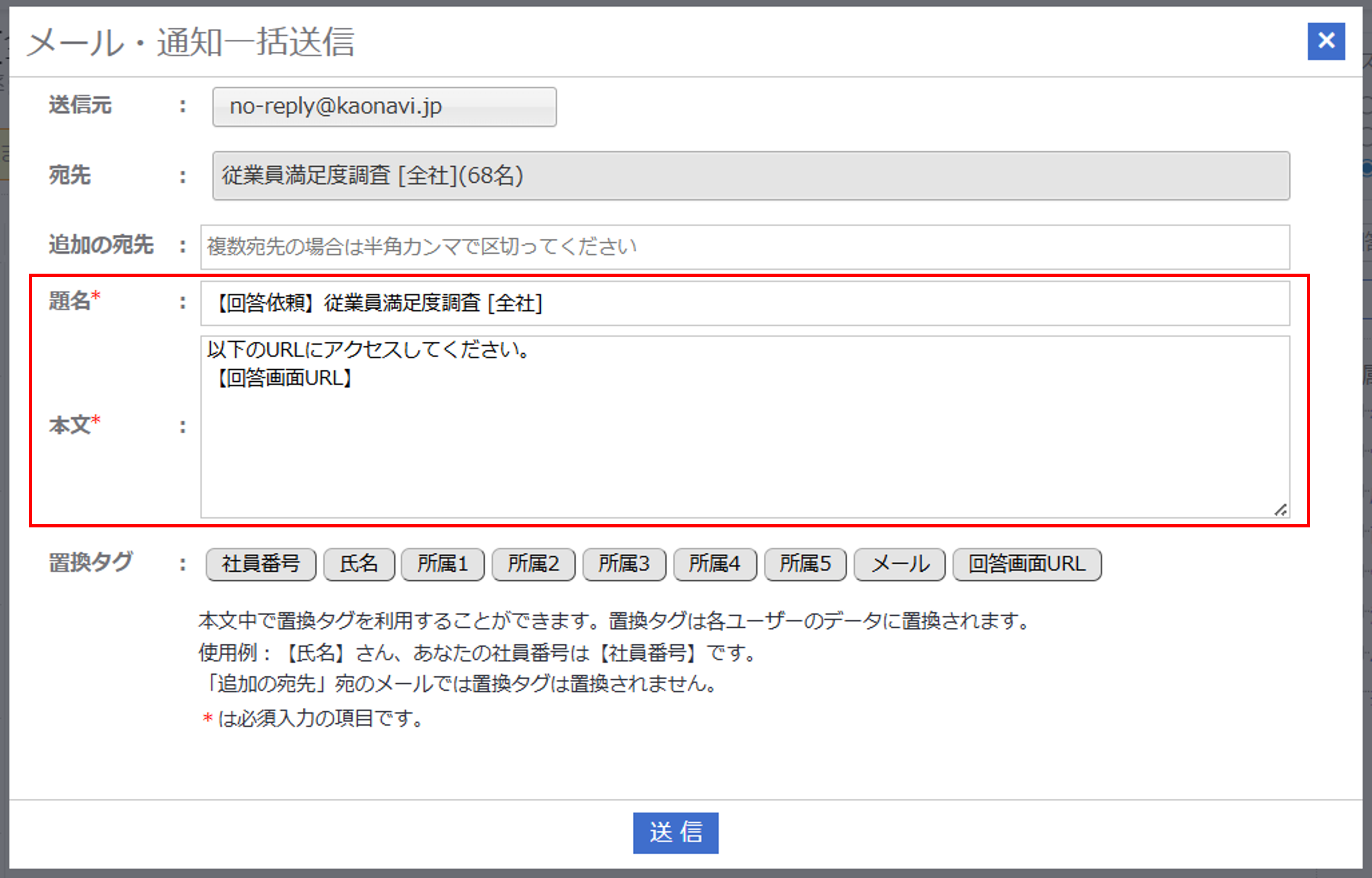
Task: Insert the 所属2 replacement tag
Action: click(x=534, y=564)
